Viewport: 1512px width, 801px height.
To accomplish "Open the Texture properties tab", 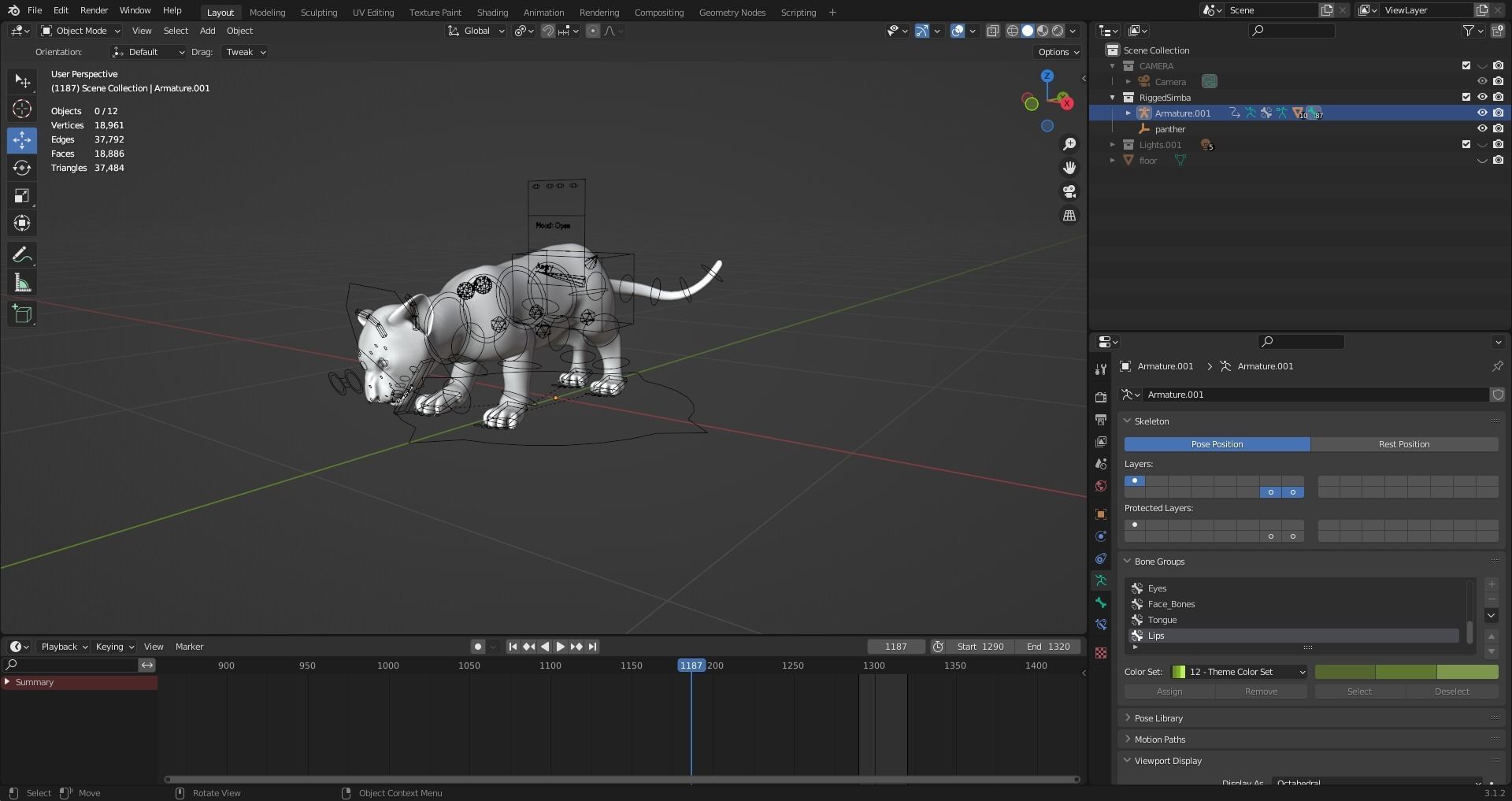I will click(x=1101, y=653).
